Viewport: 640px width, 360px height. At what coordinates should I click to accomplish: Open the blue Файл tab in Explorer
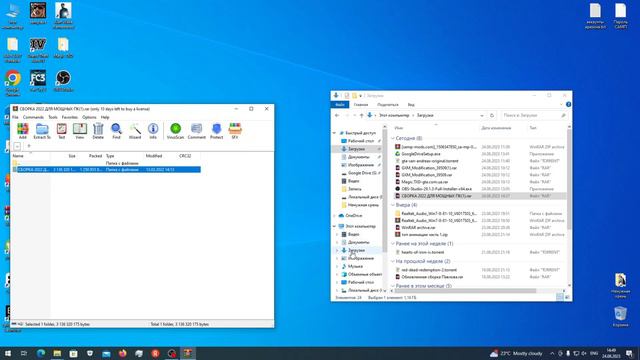[340, 105]
